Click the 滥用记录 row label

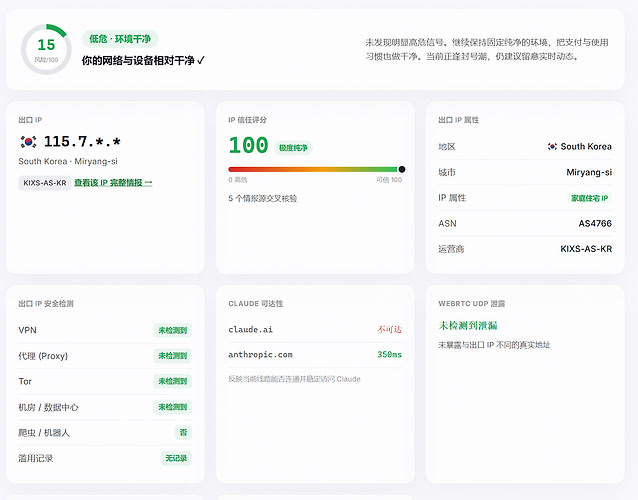coord(35,459)
